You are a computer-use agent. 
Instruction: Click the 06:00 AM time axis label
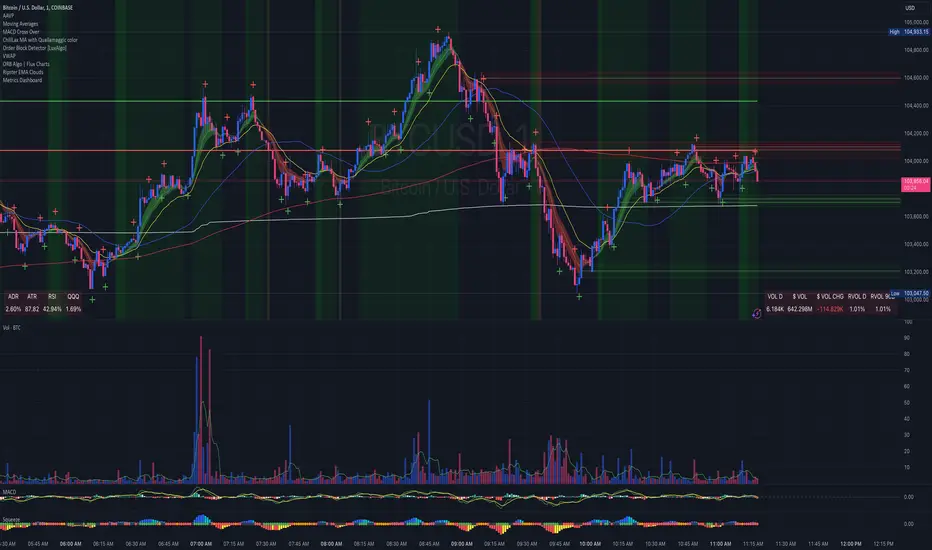click(x=71, y=543)
